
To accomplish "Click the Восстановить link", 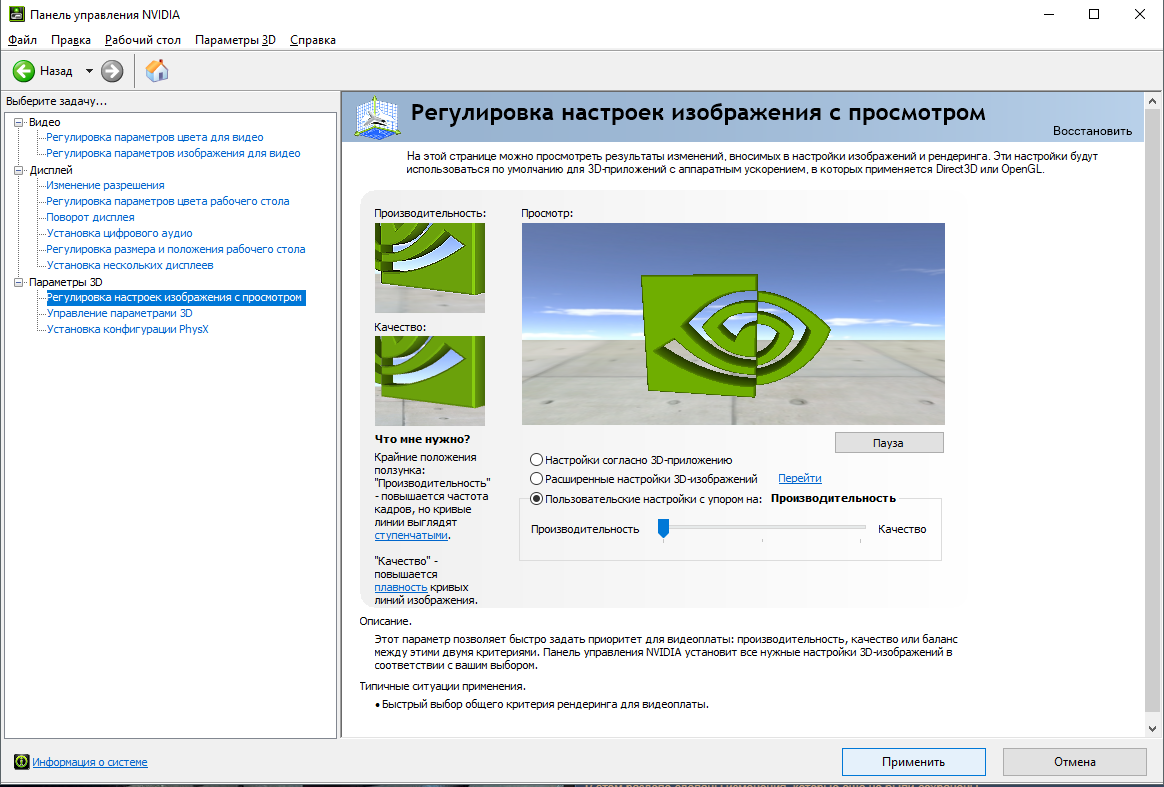I will pos(1092,131).
